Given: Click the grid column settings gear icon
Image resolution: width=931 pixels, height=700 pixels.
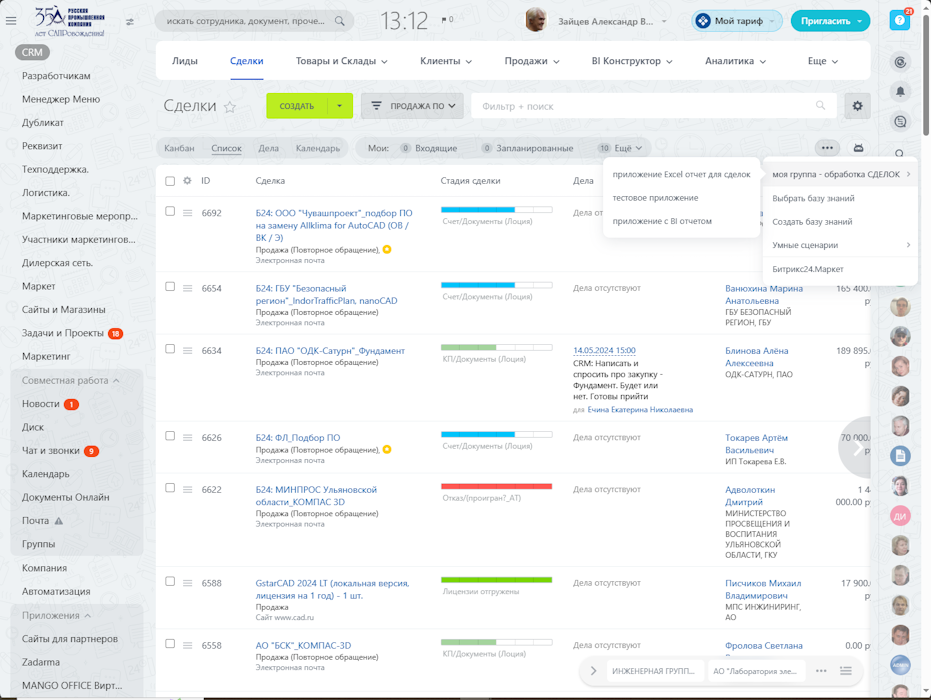Looking at the screenshot, I should (187, 181).
